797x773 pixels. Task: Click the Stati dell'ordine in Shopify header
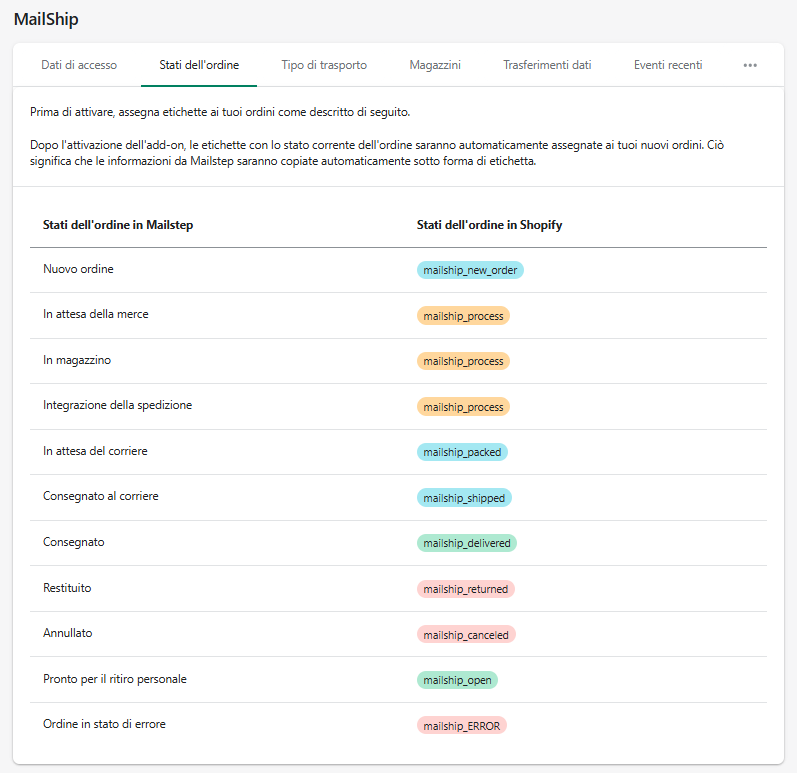pyautogui.click(x=489, y=225)
